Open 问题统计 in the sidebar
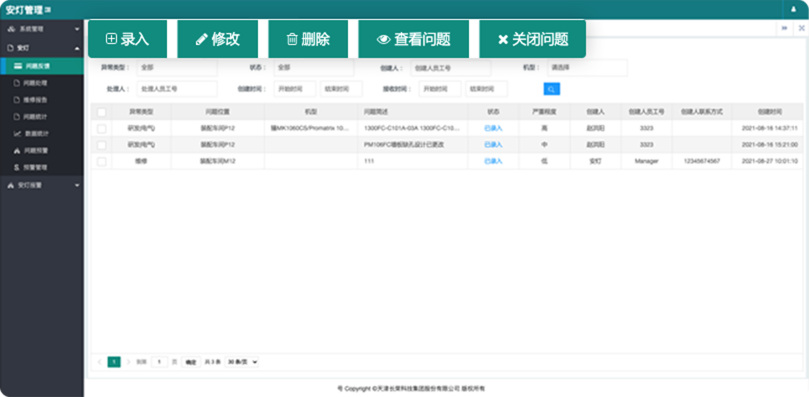 pos(42,117)
